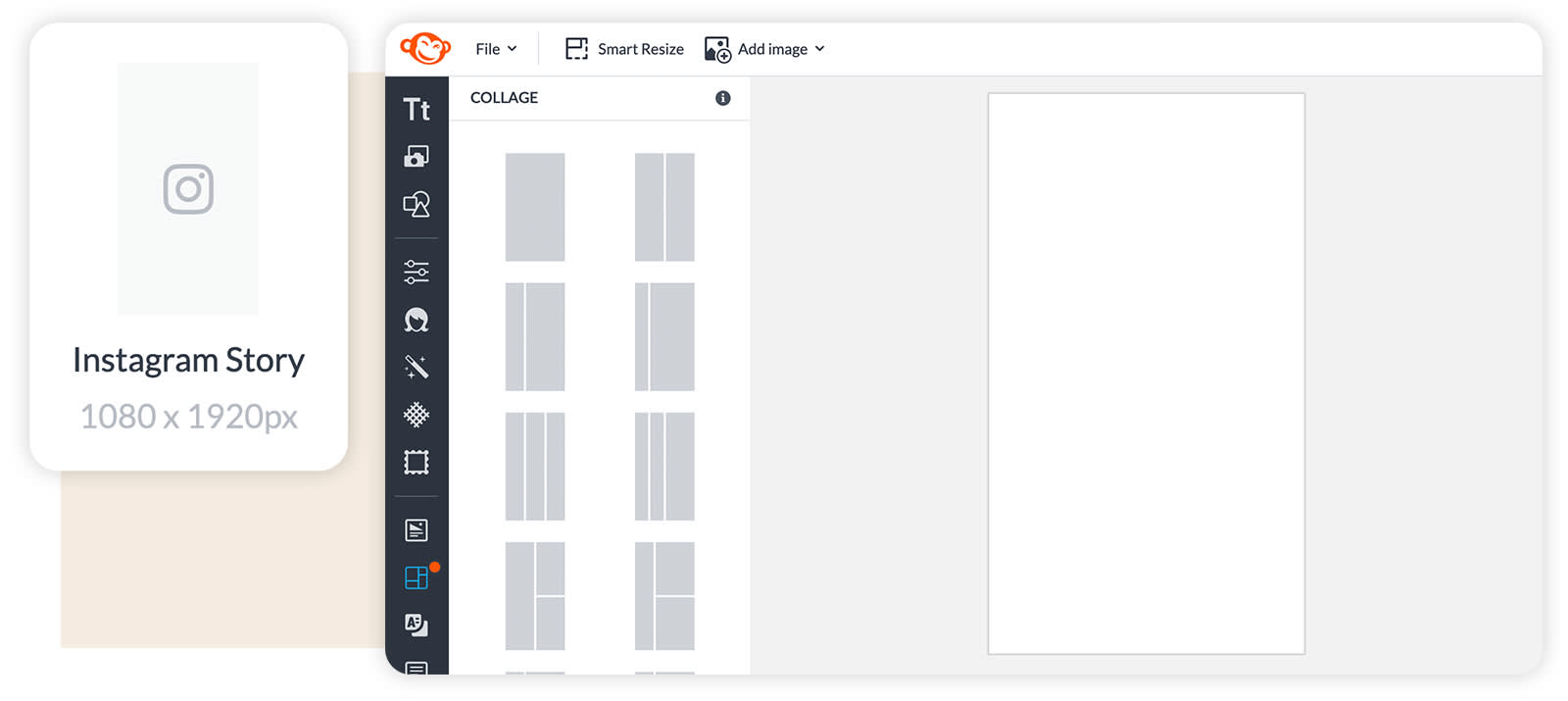Viewport: 1568px width, 701px height.
Task: Choose layout with tall left, two stacked right
Action: tap(535, 596)
